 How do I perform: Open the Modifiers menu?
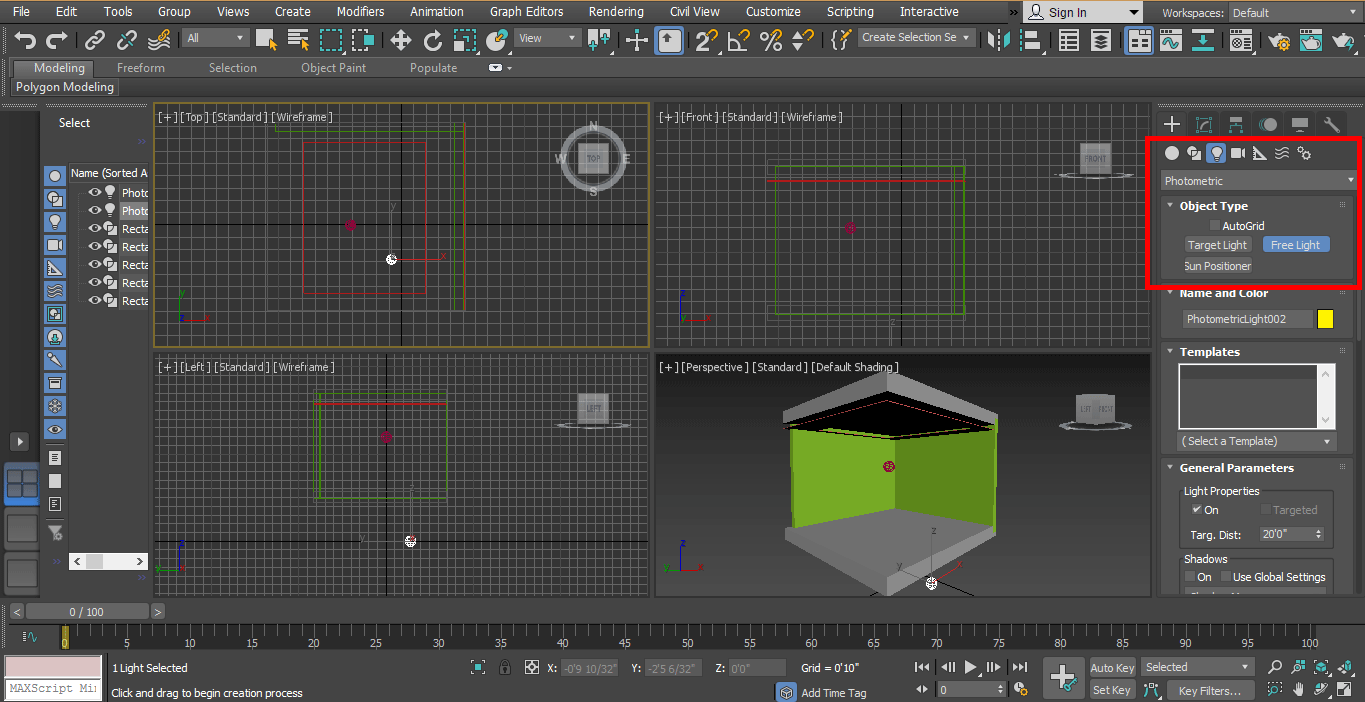tap(360, 12)
